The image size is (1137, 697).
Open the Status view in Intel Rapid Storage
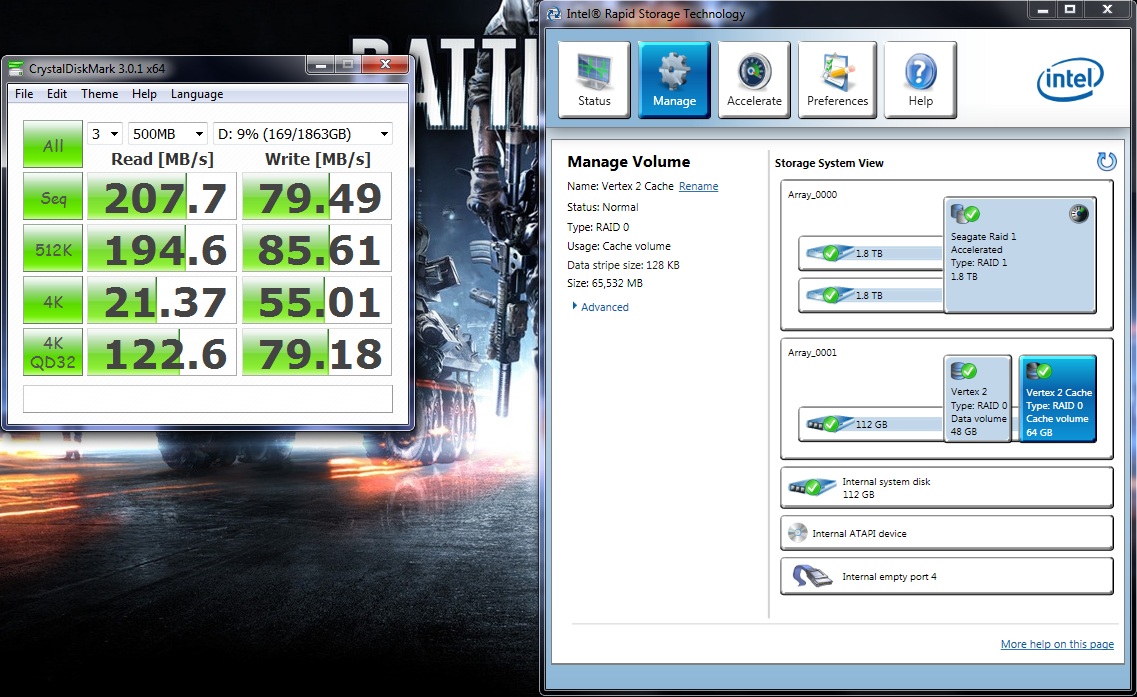[x=594, y=80]
